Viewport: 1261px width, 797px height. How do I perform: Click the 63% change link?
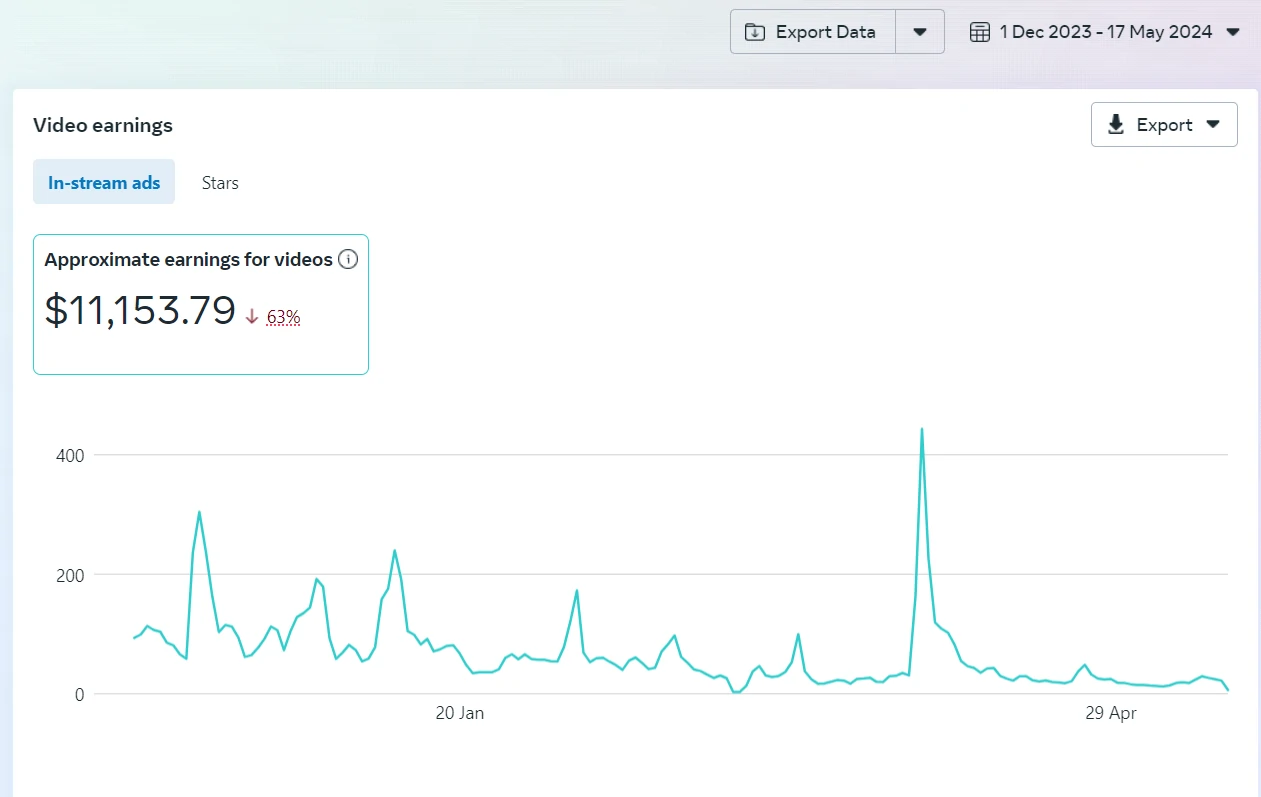pos(284,317)
